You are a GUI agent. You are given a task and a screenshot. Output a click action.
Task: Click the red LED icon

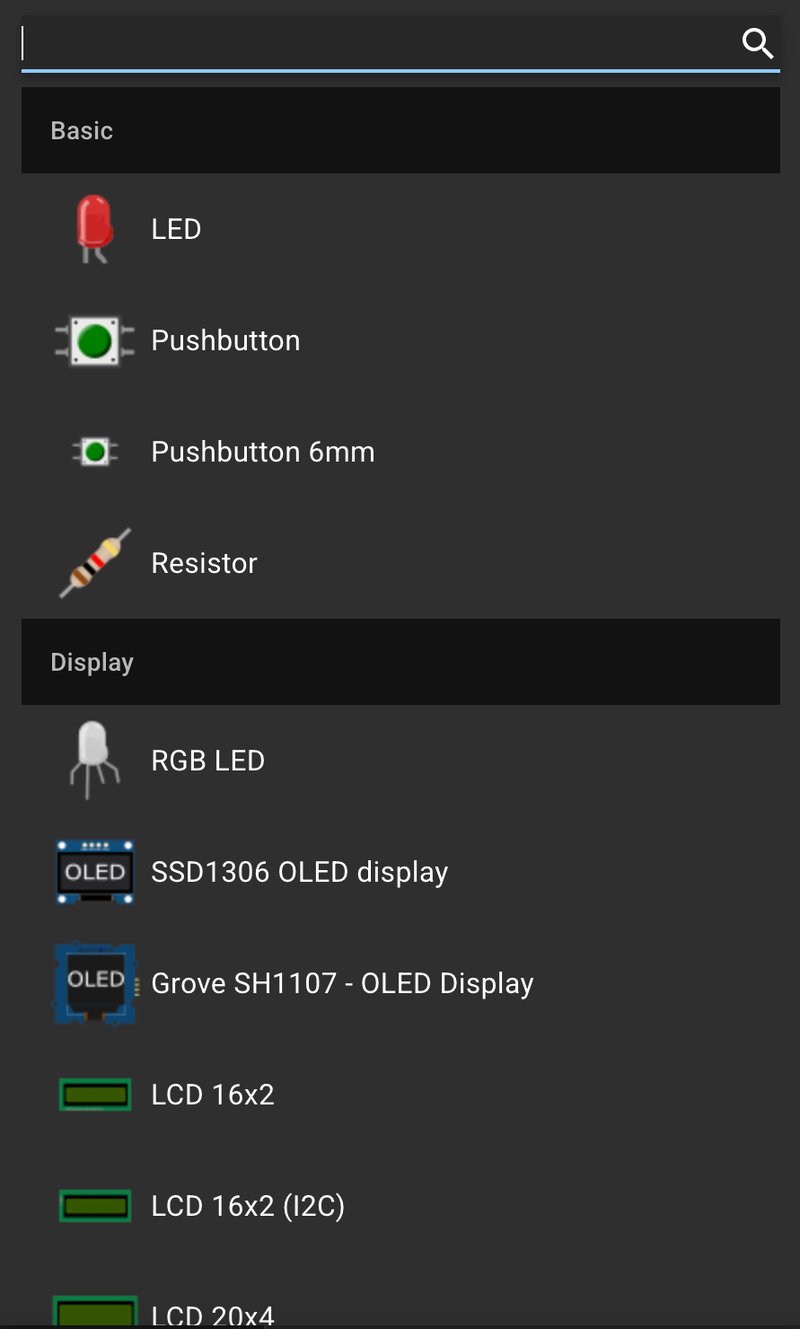[x=95, y=228]
